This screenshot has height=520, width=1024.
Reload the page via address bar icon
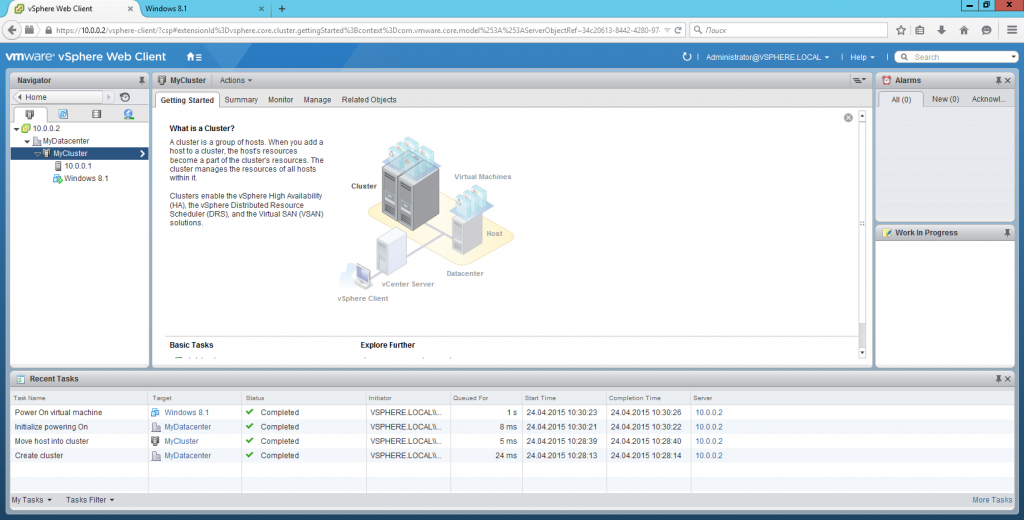pyautogui.click(x=678, y=30)
